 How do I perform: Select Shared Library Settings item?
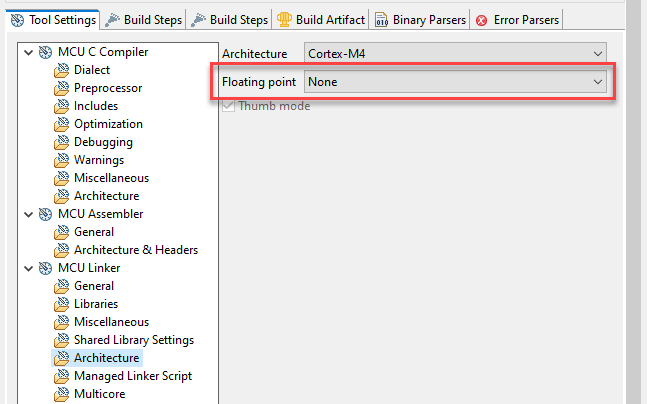[x=133, y=340]
